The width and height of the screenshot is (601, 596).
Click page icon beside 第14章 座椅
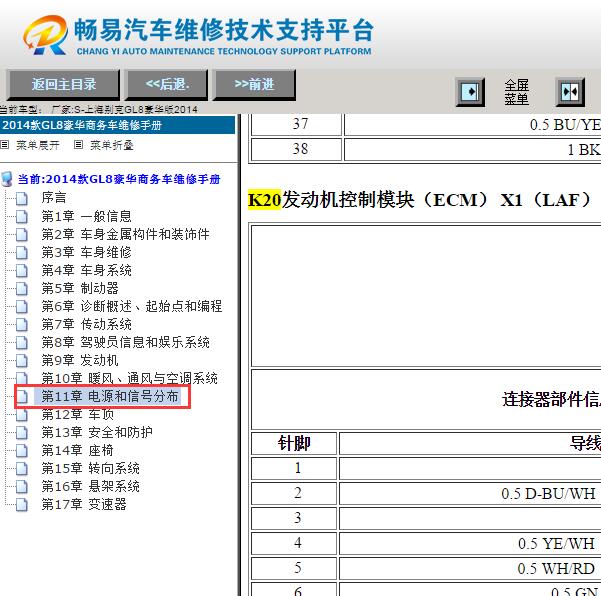[22, 451]
